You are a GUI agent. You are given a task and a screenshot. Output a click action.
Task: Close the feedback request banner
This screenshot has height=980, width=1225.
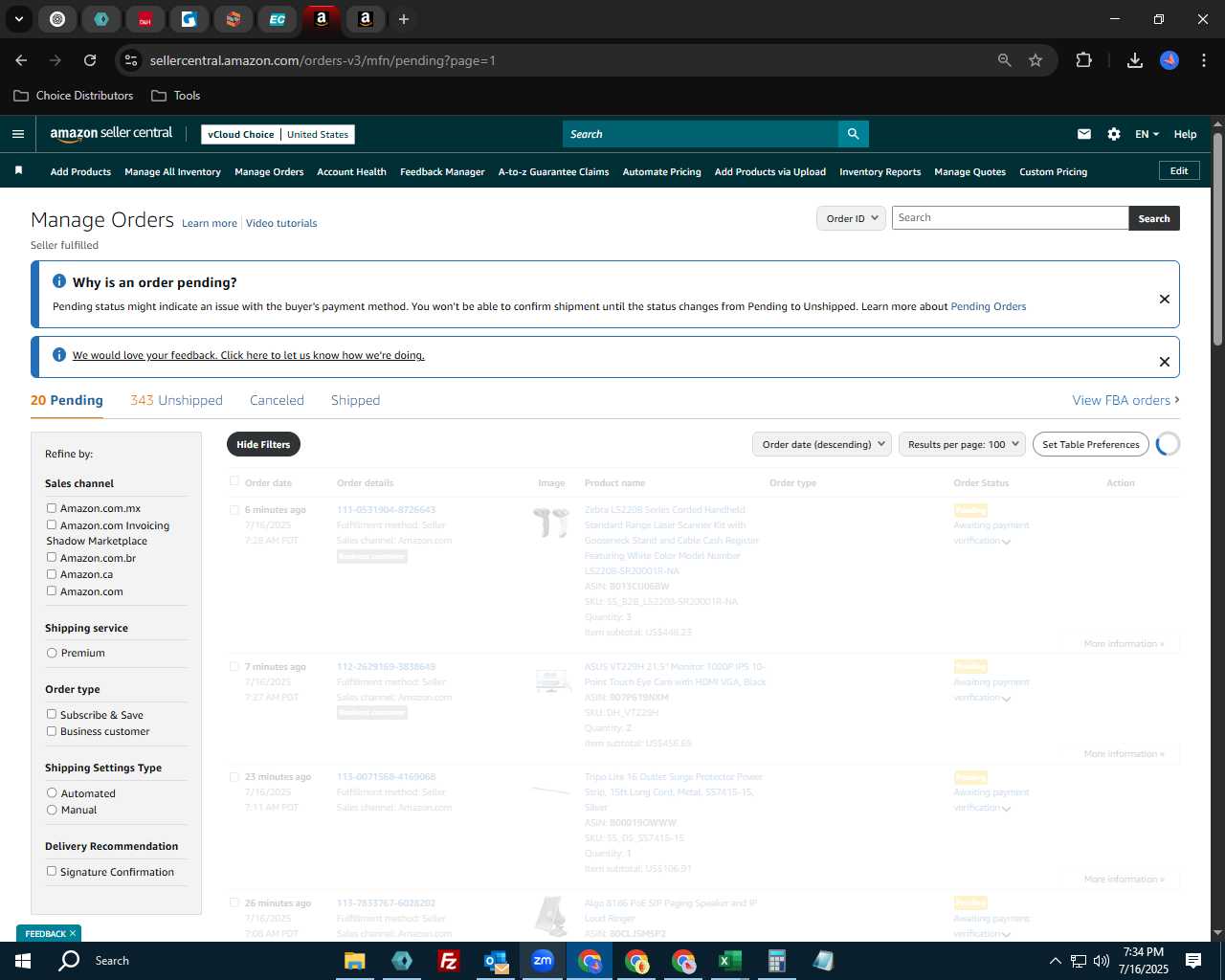point(1165,362)
